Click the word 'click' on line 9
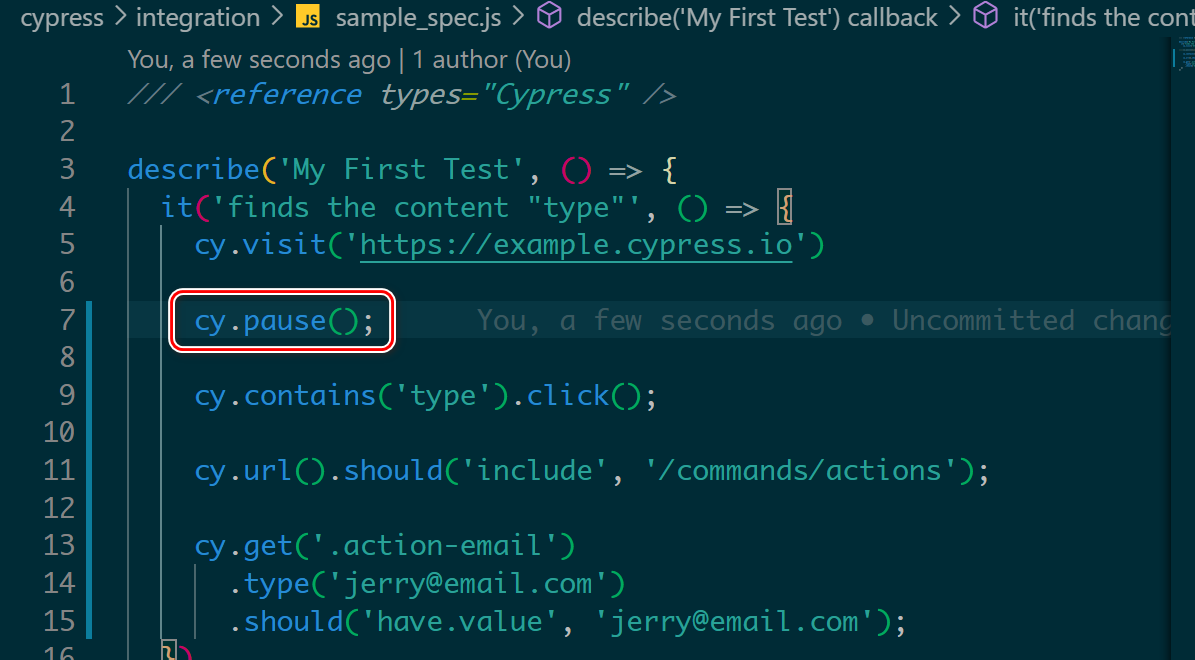This screenshot has height=660, width=1195. [568, 396]
